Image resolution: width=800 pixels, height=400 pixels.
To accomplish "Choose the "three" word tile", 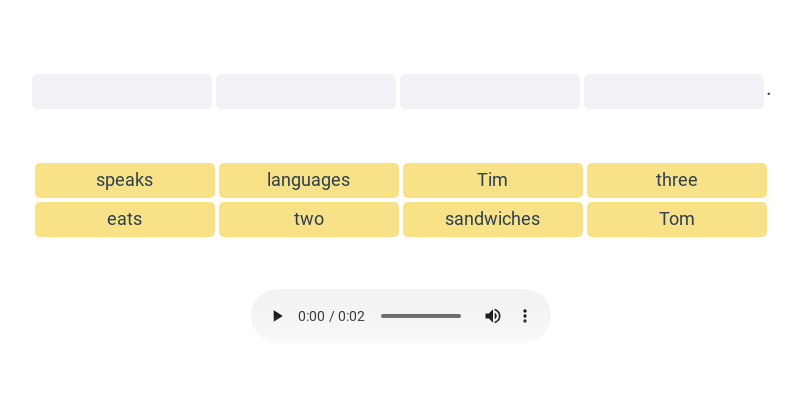I will 677,180.
